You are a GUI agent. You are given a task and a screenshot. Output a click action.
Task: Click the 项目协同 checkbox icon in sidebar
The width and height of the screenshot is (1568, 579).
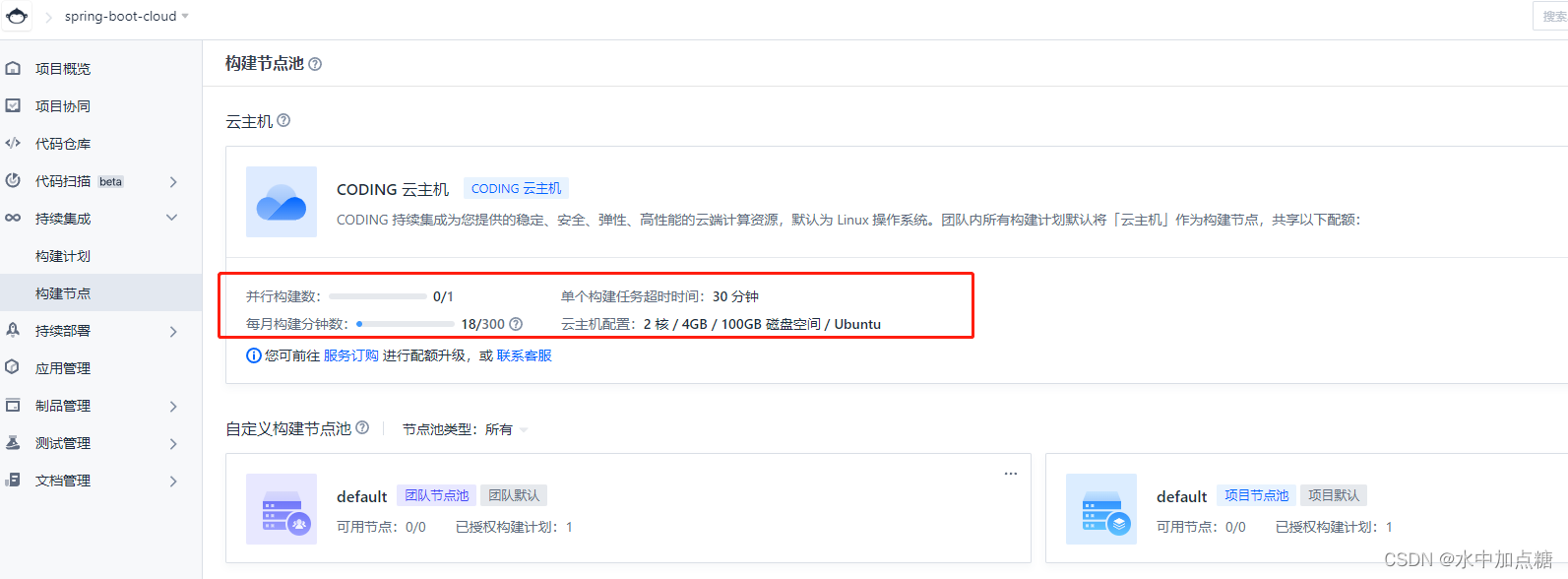(13, 105)
